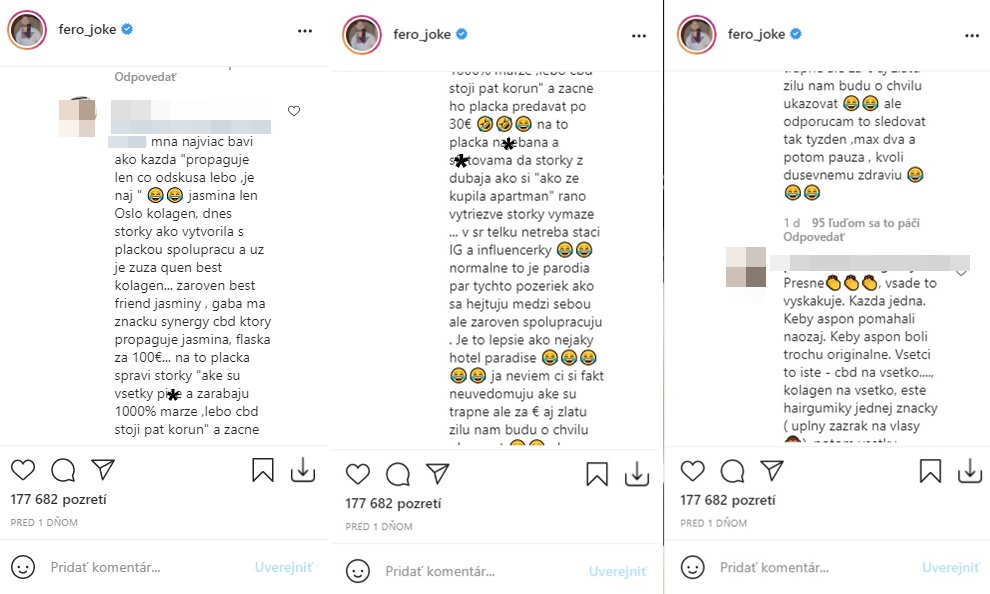Open emoji picker in the right comment box
The image size is (990, 594).
coord(693,567)
